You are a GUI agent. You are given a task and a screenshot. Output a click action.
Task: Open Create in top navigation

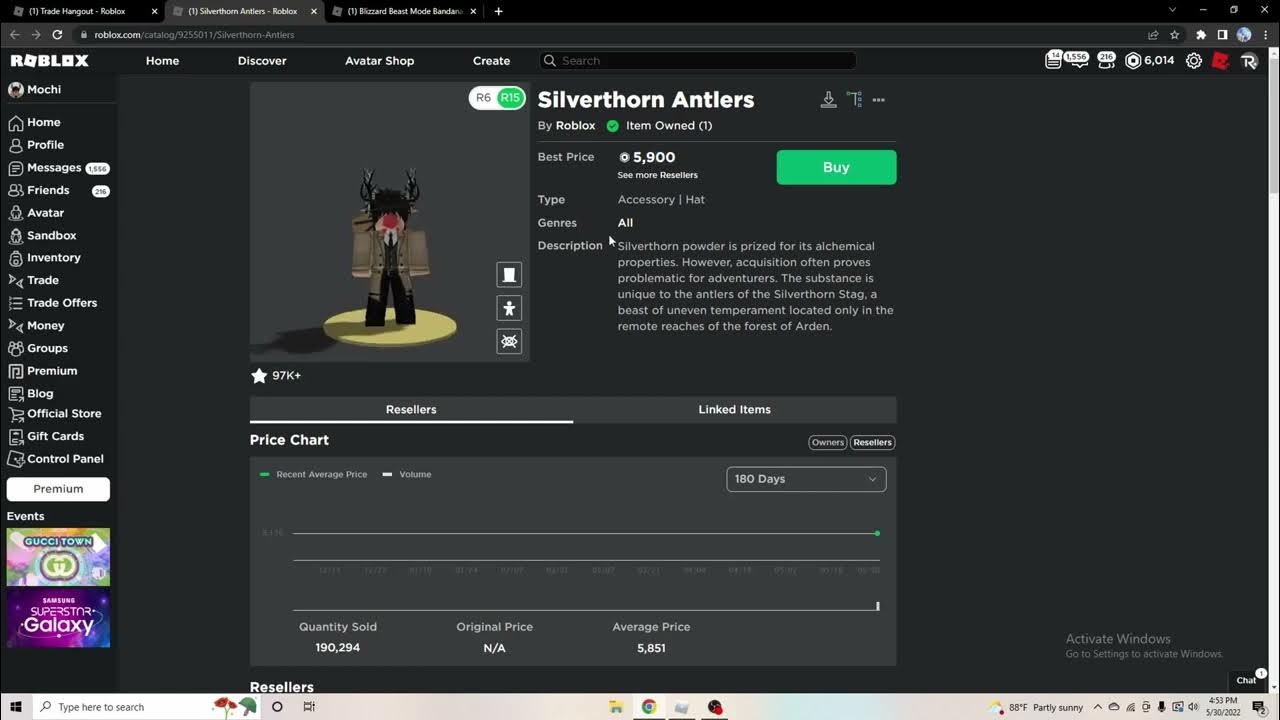click(x=491, y=61)
